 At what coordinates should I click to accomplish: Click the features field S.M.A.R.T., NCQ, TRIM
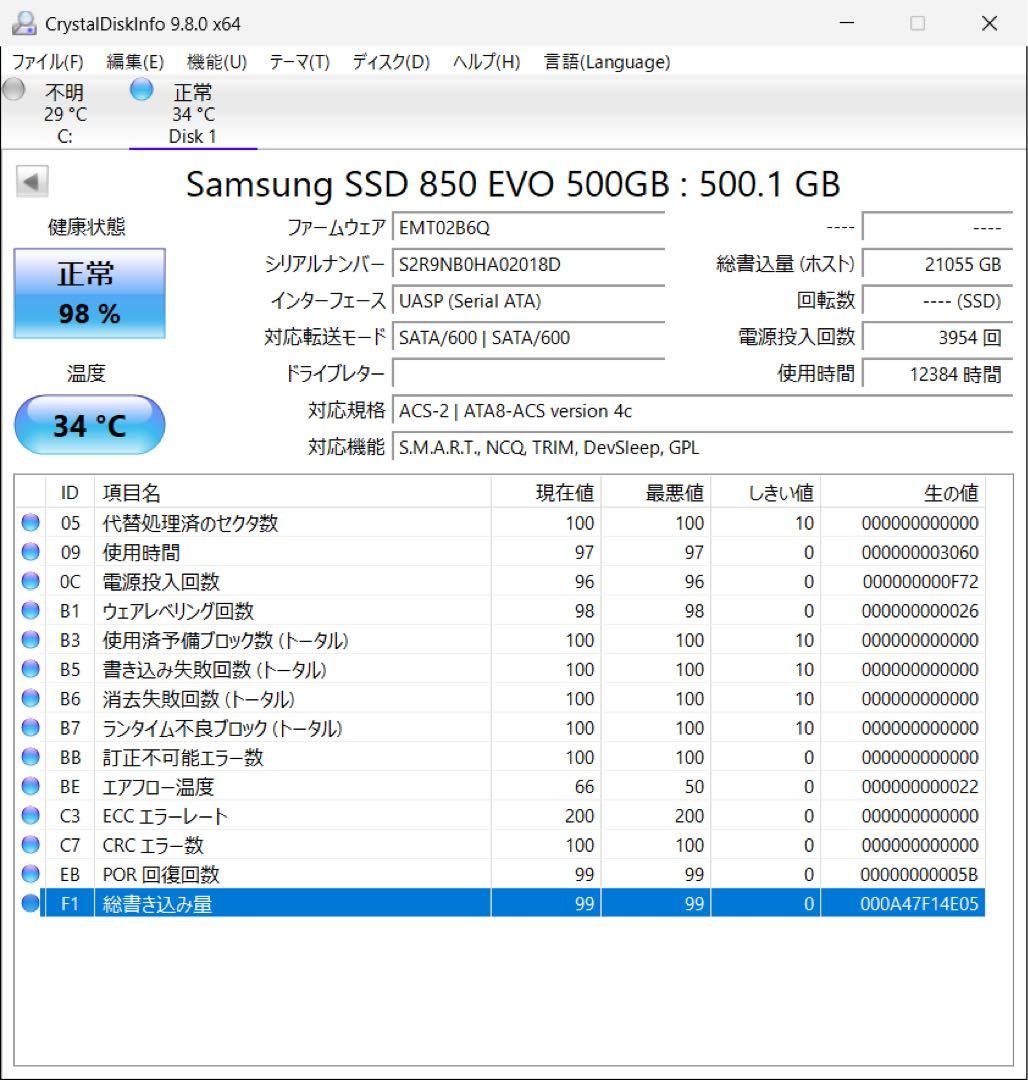point(702,448)
